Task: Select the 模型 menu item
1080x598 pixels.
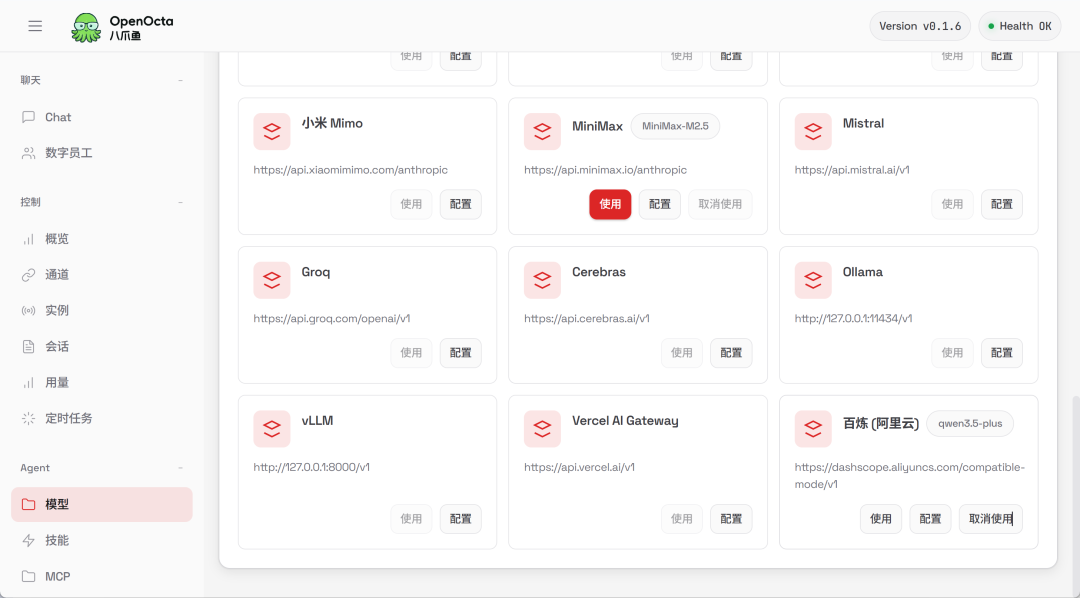Action: tap(102, 504)
